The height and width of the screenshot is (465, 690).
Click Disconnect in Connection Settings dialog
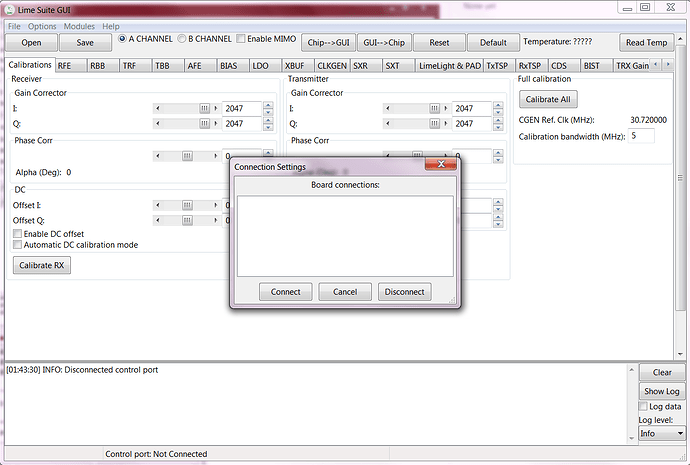404,292
